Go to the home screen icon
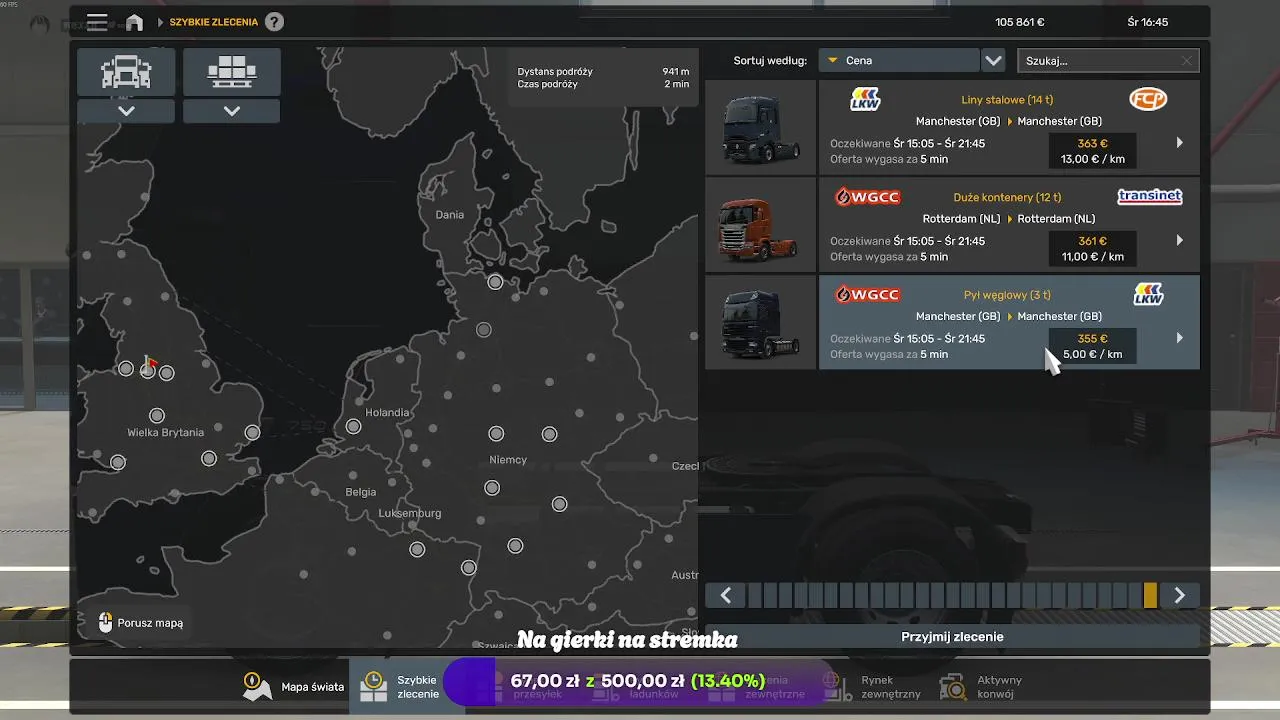The height and width of the screenshot is (720, 1280). pos(134,22)
